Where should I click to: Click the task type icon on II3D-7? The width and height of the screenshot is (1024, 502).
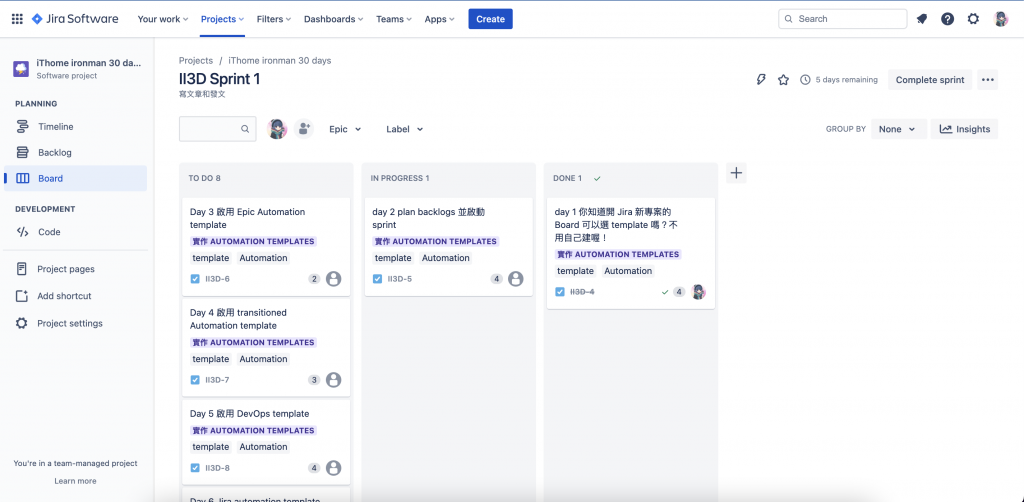coord(195,380)
